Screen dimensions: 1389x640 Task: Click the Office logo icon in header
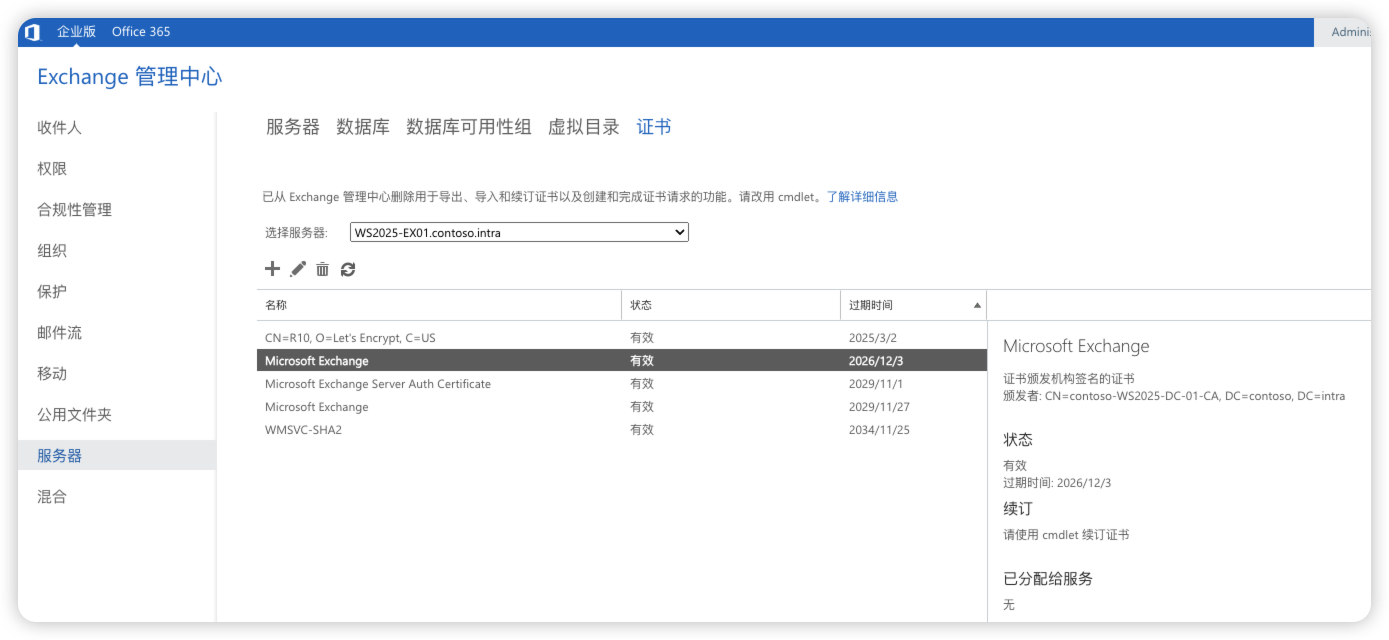[32, 32]
